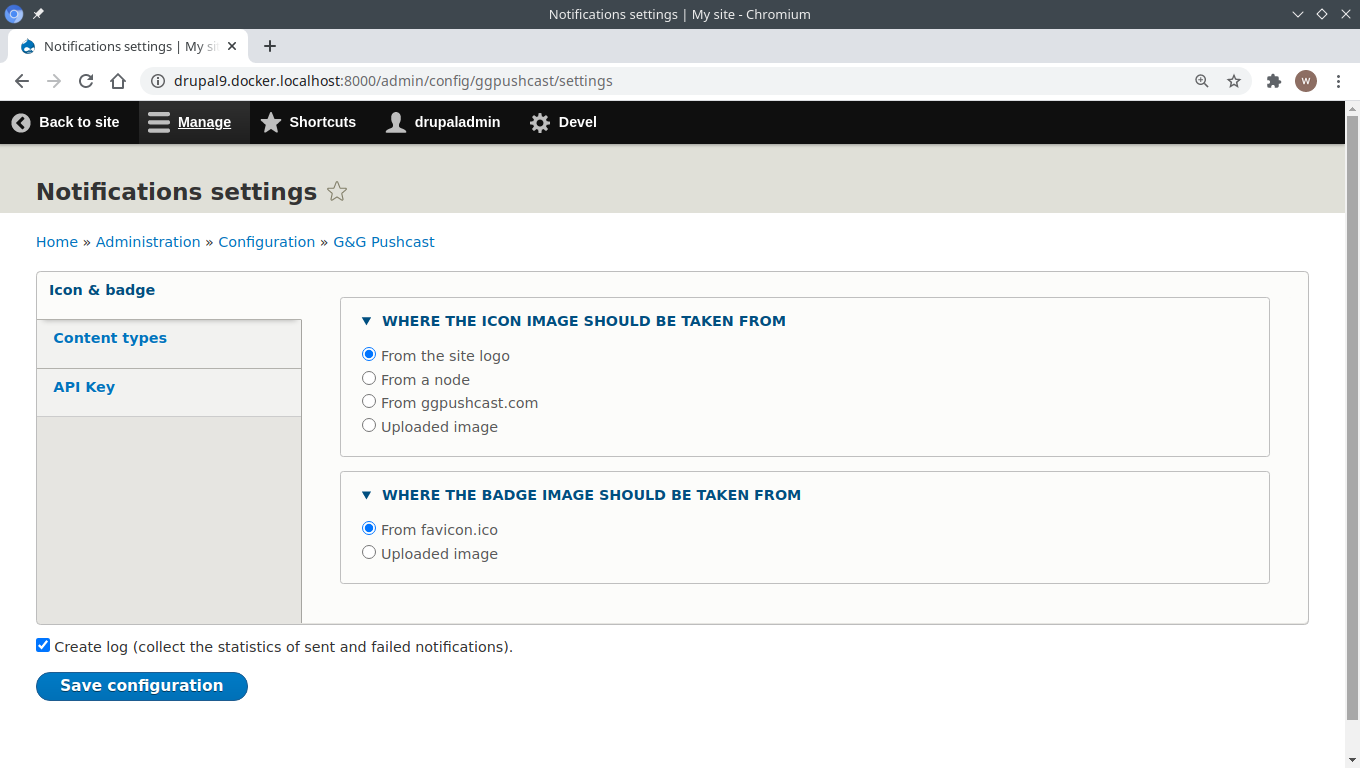The image size is (1360, 768).
Task: Click the drupaladmin user account icon
Action: click(x=395, y=122)
